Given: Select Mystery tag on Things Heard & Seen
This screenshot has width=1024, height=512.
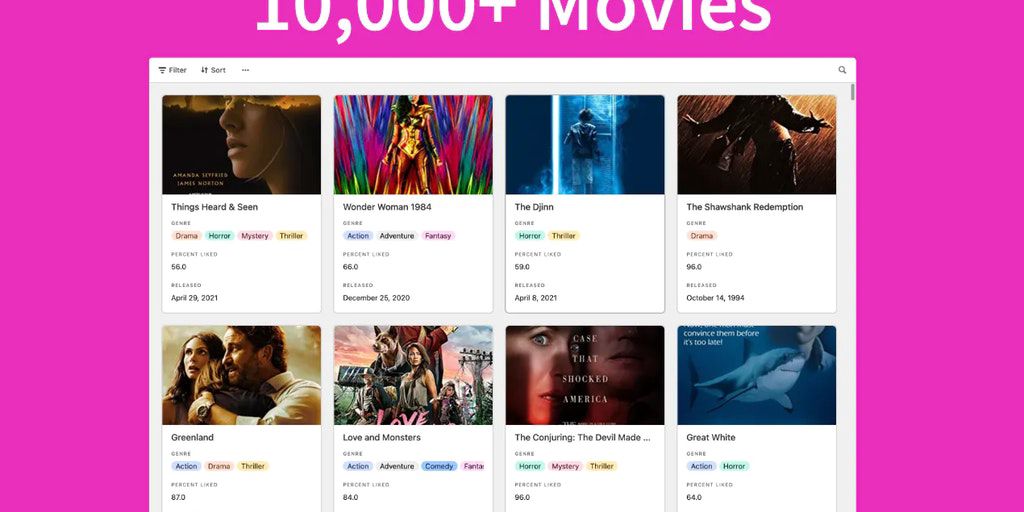Looking at the screenshot, I should (x=255, y=236).
